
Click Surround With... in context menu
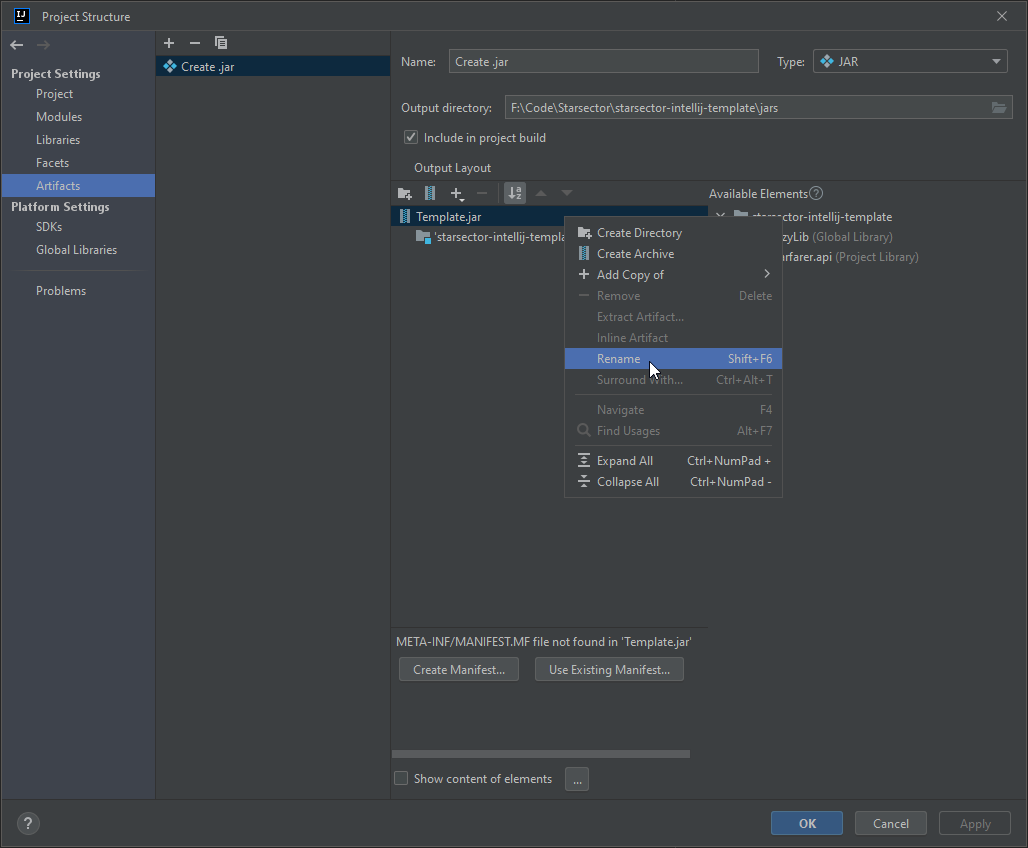(x=673, y=380)
